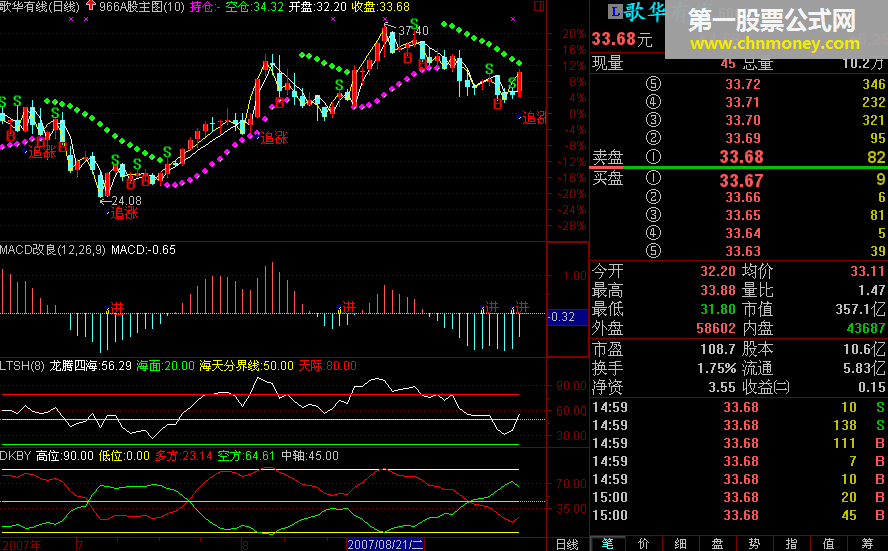888x551 pixels.
Task: Click the 14:59 trade row with volume 138
Action: 738,425
